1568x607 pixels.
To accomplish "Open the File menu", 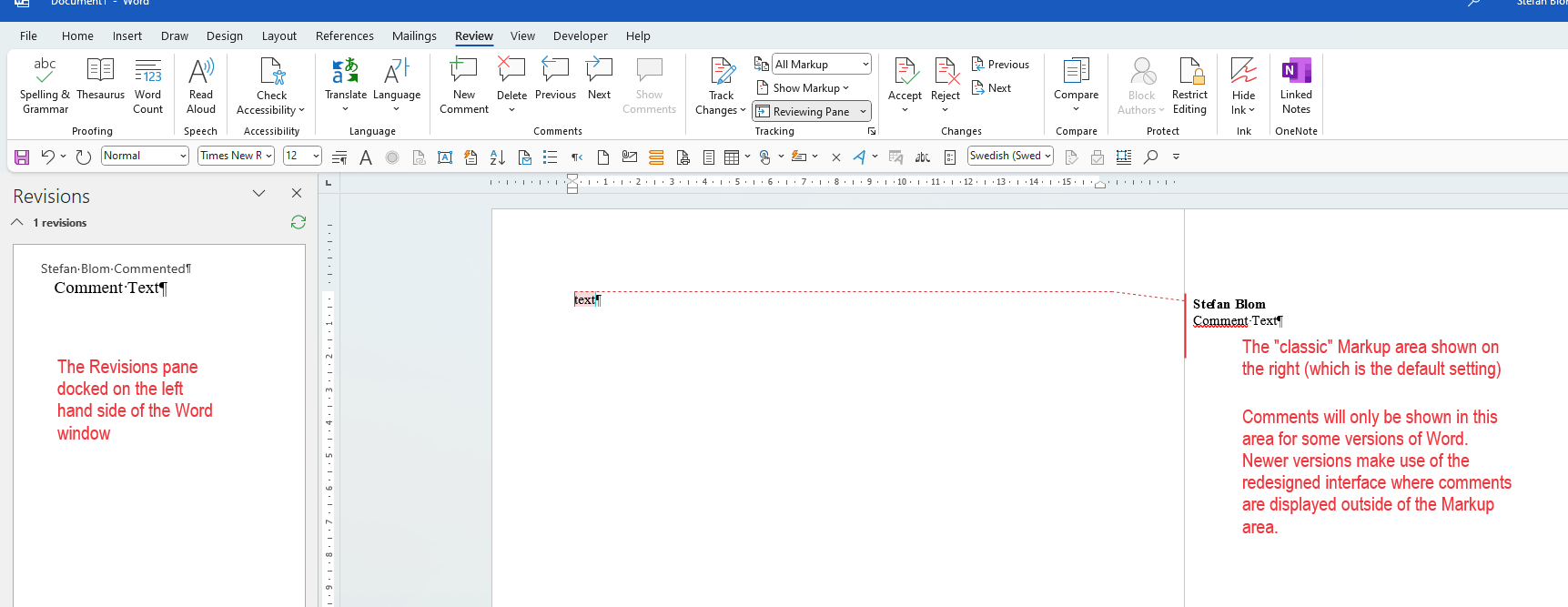I will click(x=28, y=36).
